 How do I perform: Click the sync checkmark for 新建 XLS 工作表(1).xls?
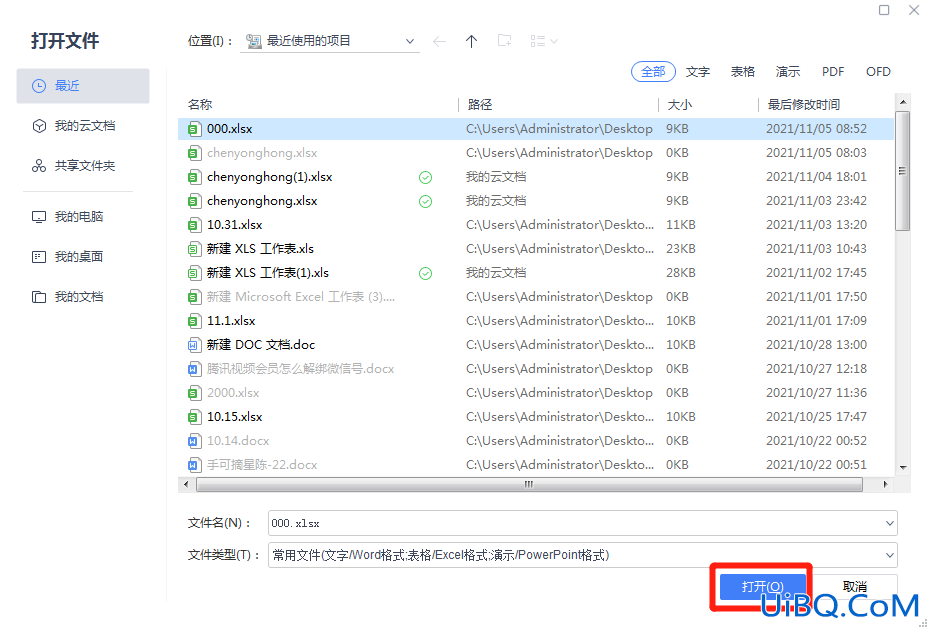pyautogui.click(x=425, y=273)
